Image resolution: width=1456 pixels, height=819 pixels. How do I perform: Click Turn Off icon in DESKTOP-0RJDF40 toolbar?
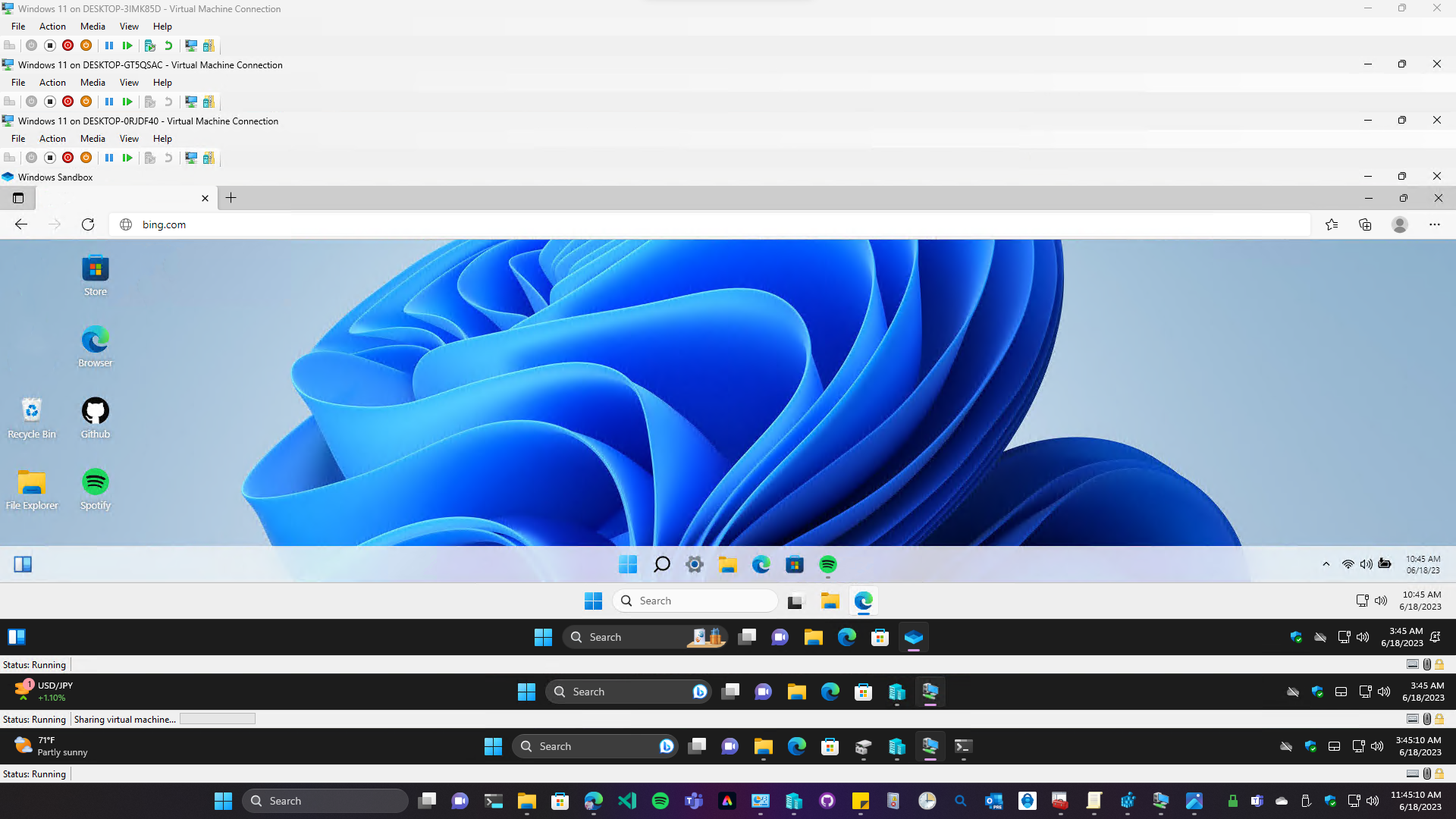point(49,158)
